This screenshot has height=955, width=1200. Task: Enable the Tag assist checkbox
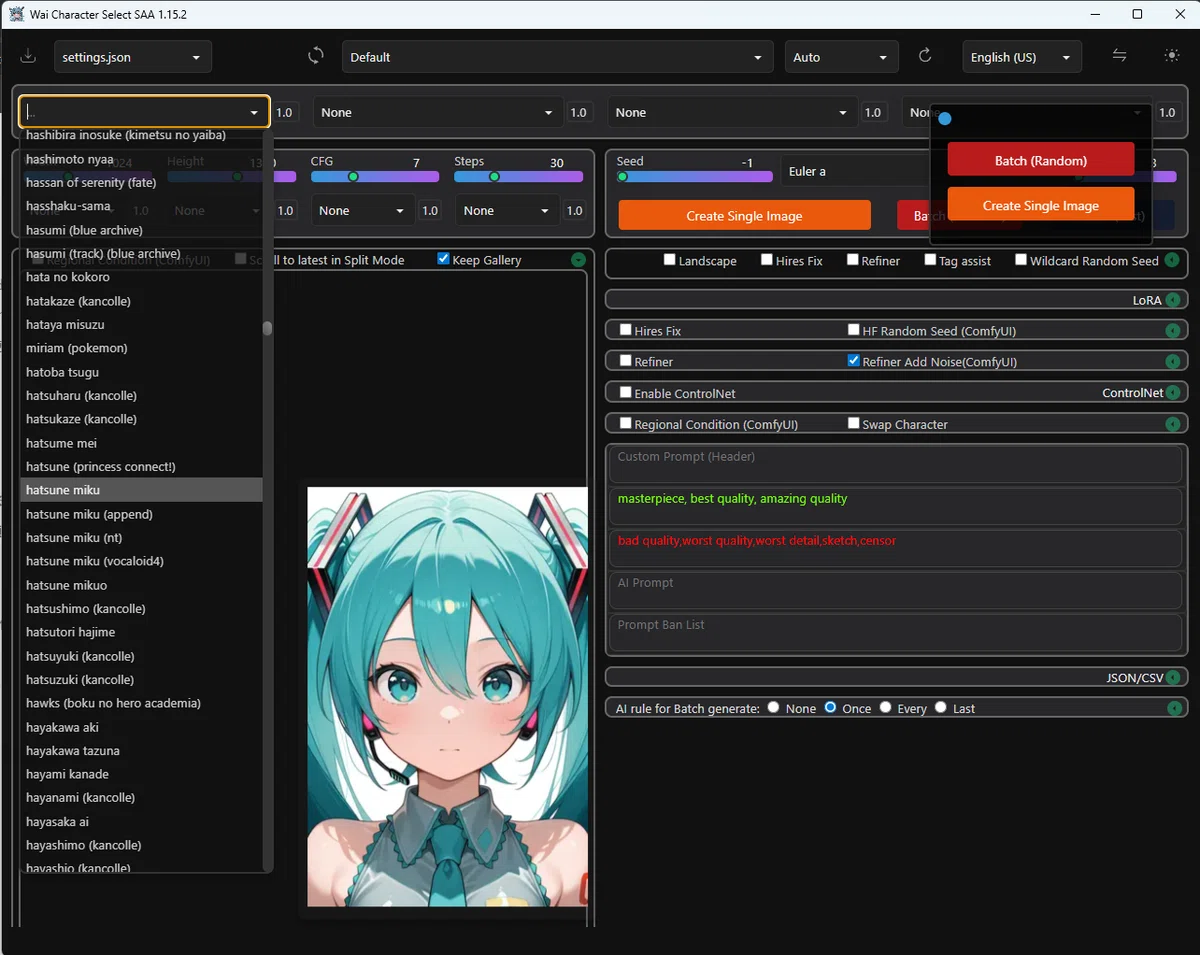[x=931, y=259]
